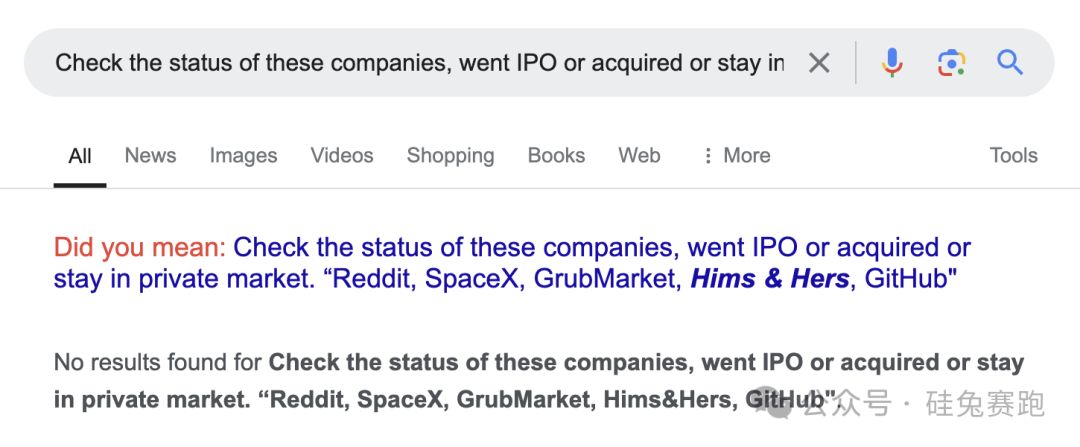Click the italic 'Hims & Hers' correction
The height and width of the screenshot is (447, 1080).
(771, 279)
